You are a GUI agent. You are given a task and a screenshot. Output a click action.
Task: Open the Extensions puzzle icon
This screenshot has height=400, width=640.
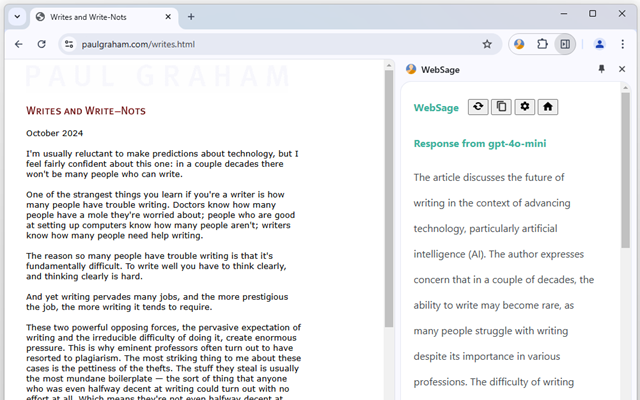pos(542,44)
